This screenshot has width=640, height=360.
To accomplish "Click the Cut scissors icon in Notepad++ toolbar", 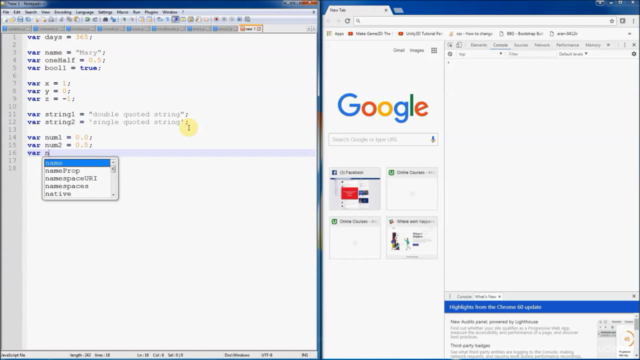I will pos(61,19).
